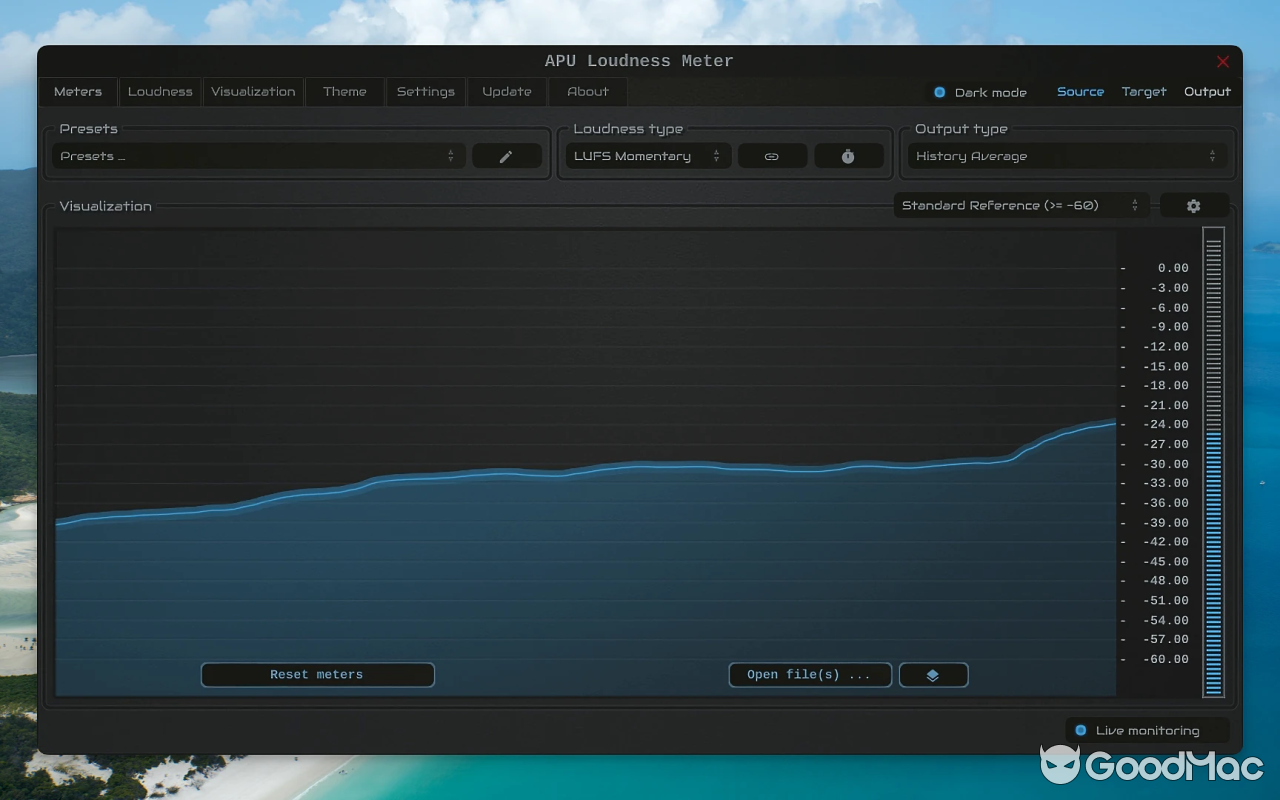Click the link icon beside LUFS Momentary

[x=772, y=155]
